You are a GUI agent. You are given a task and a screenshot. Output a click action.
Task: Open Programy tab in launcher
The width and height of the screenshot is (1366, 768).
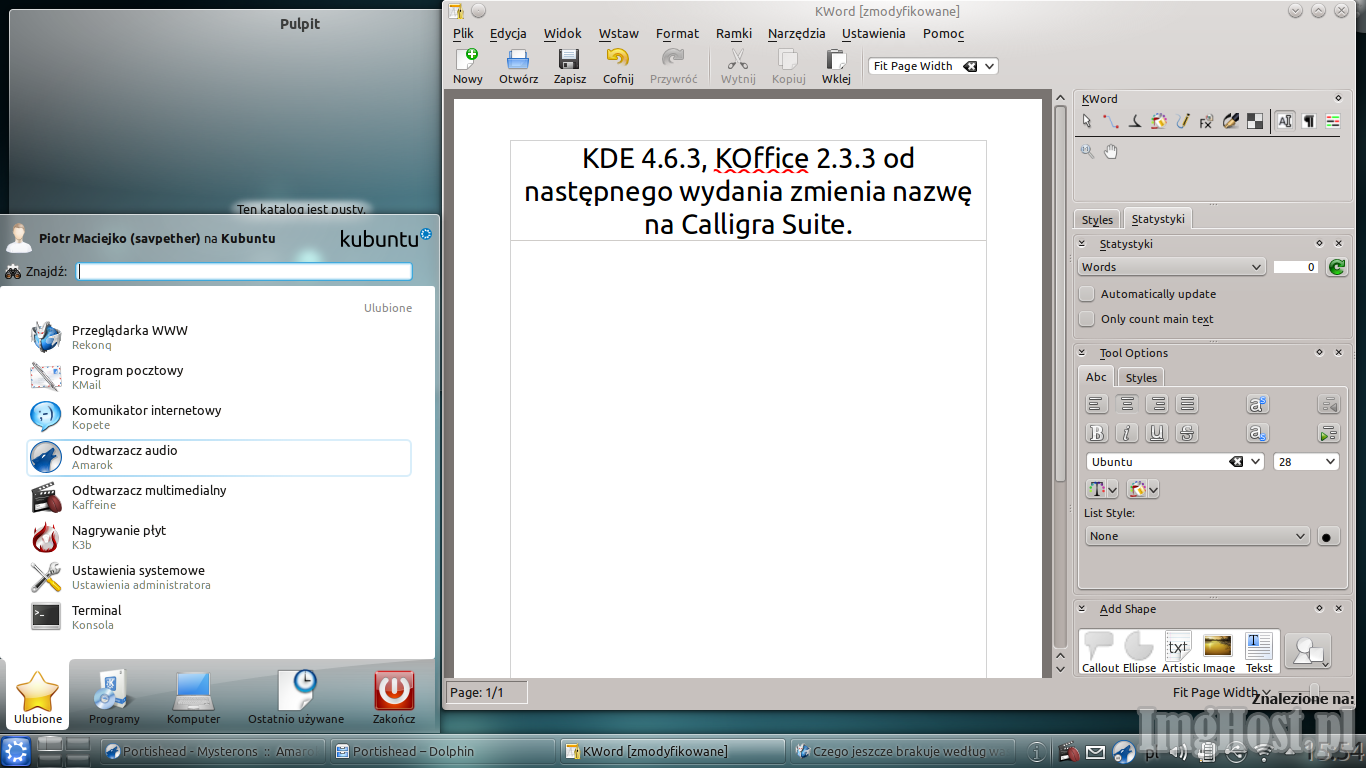tap(114, 698)
